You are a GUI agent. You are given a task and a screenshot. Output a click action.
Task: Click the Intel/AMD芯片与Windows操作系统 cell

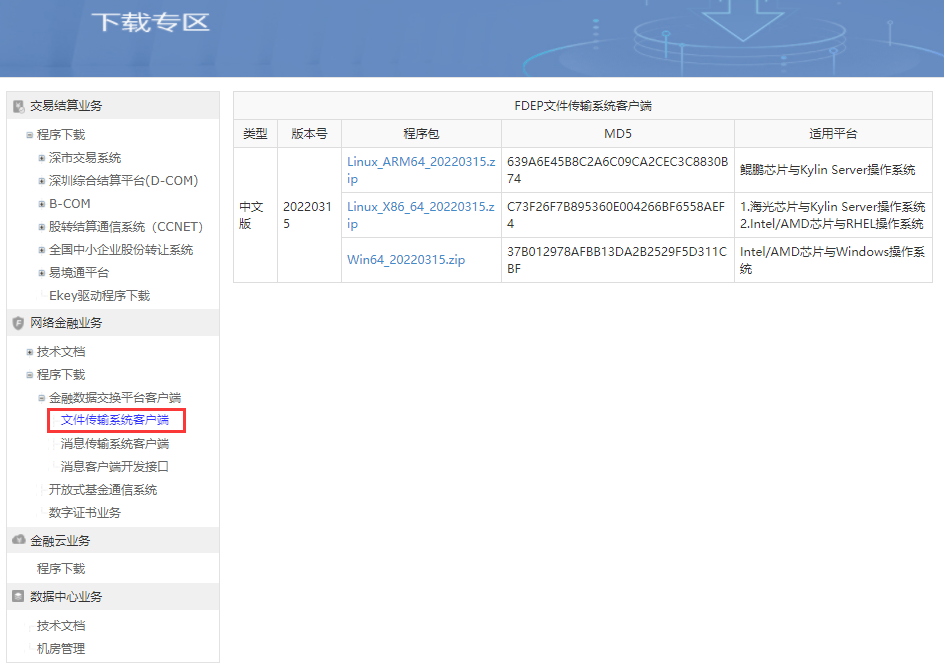pos(832,260)
